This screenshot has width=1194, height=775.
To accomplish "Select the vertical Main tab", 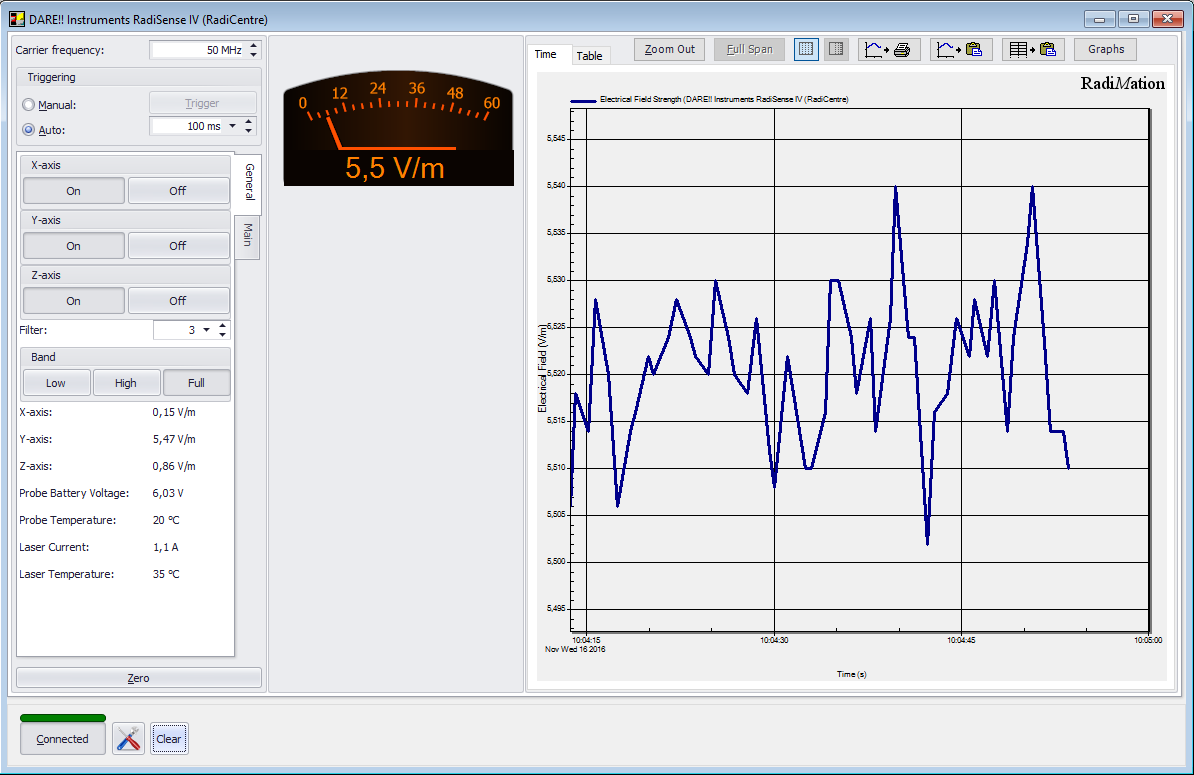I will [247, 237].
